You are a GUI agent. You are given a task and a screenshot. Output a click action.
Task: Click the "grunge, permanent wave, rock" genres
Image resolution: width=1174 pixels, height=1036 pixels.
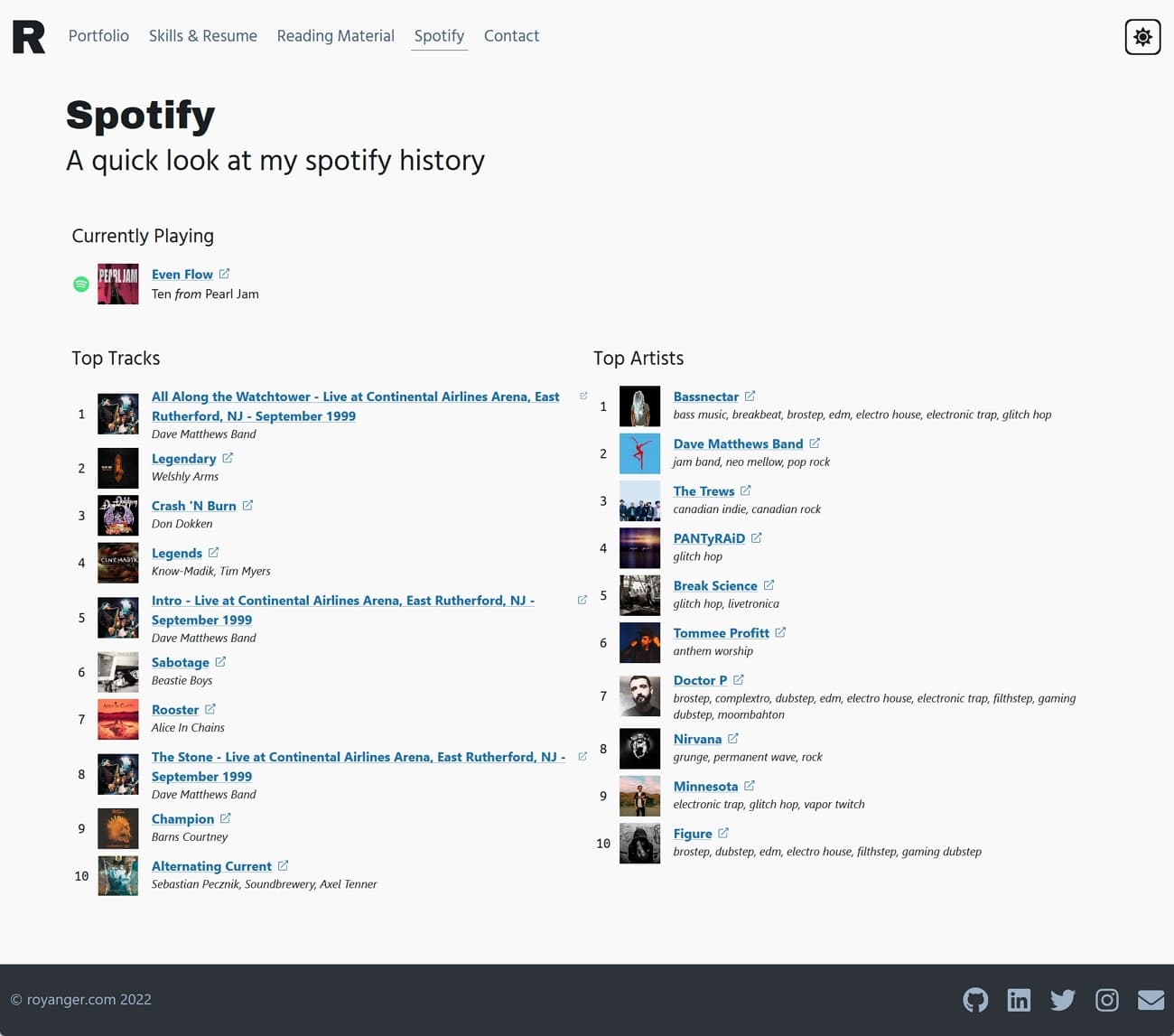pos(748,757)
